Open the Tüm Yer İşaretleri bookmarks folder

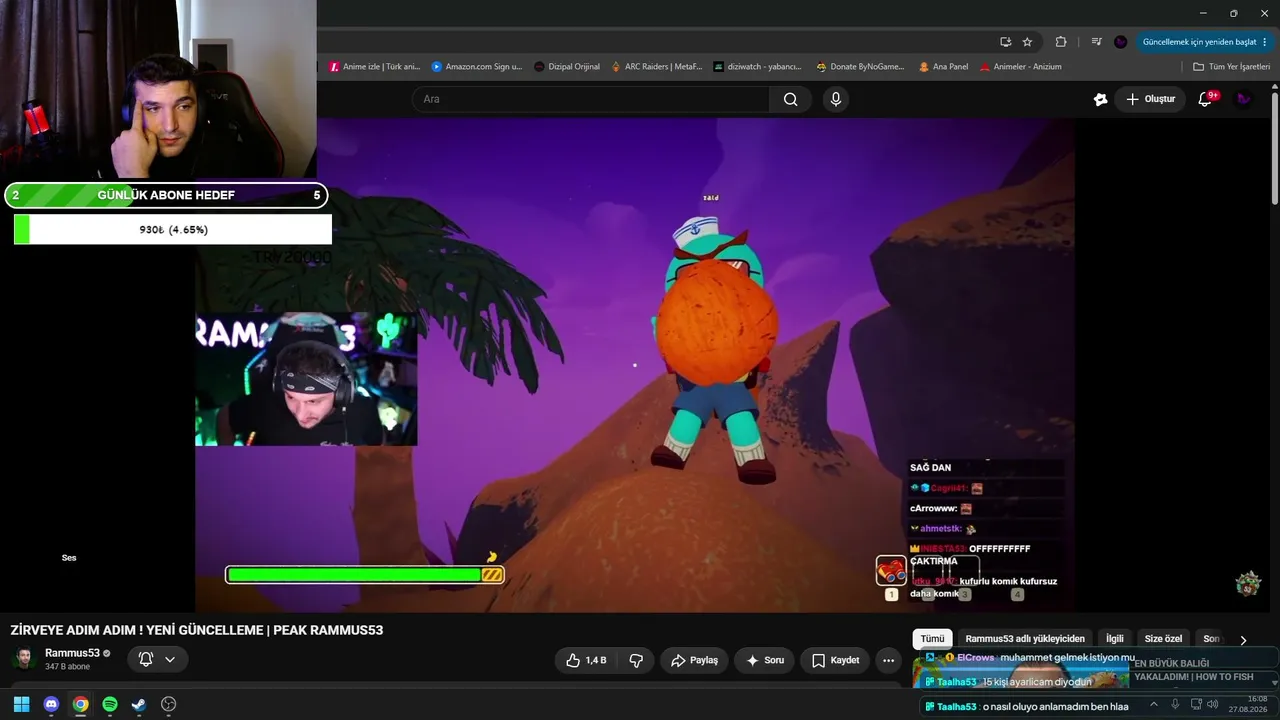(x=1231, y=67)
